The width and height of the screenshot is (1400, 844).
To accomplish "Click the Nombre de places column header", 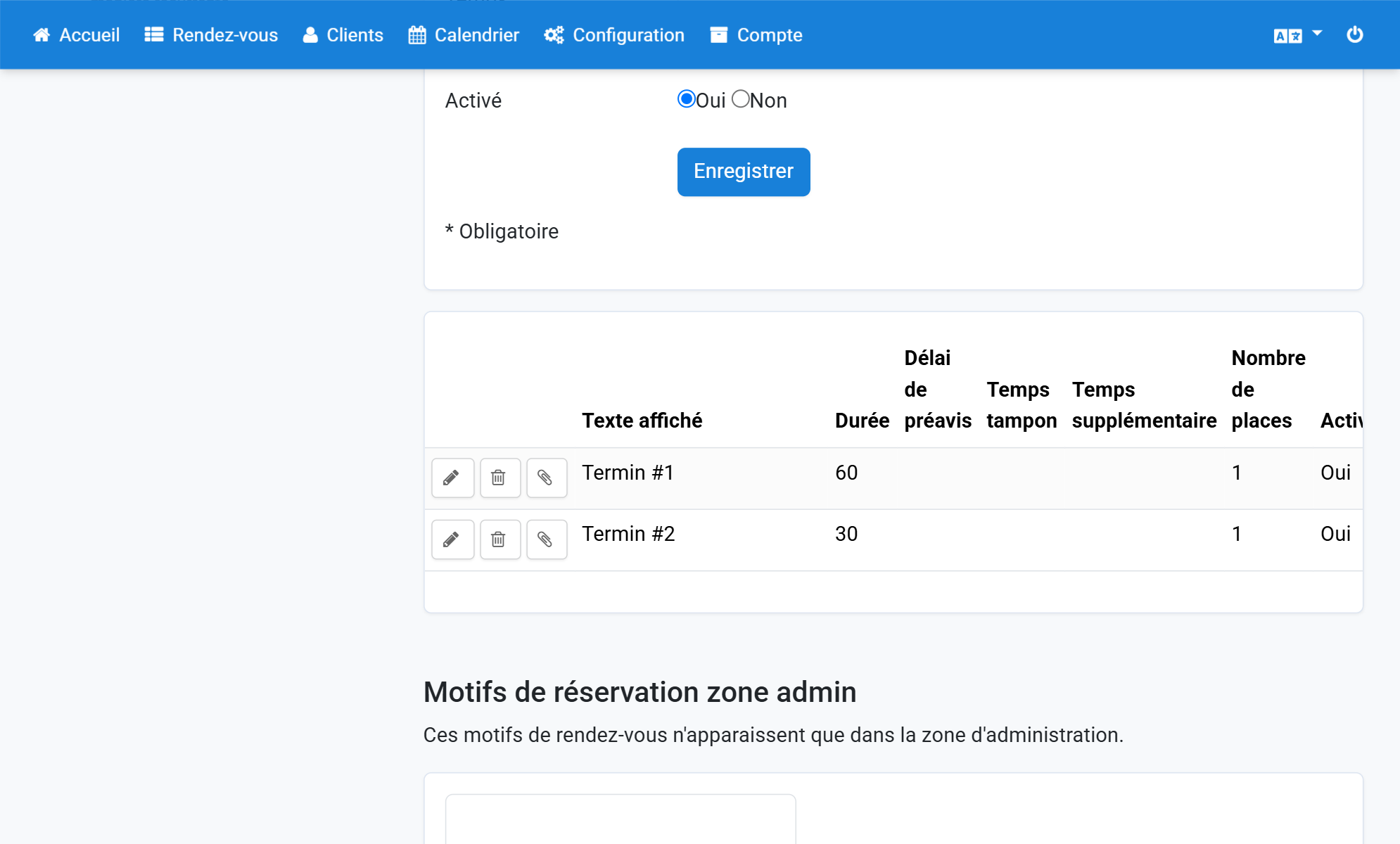I will pyautogui.click(x=1268, y=389).
